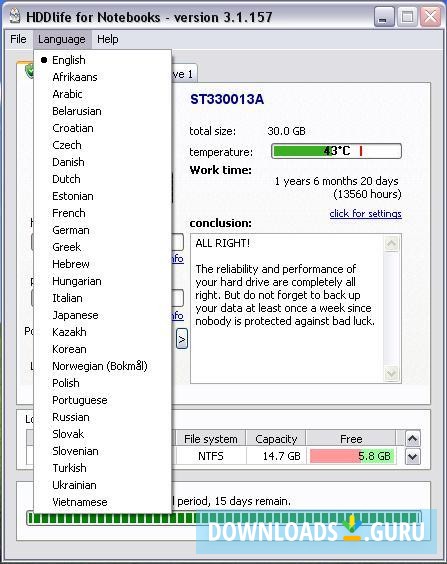
Task: Open the File menu
Action: (x=18, y=39)
